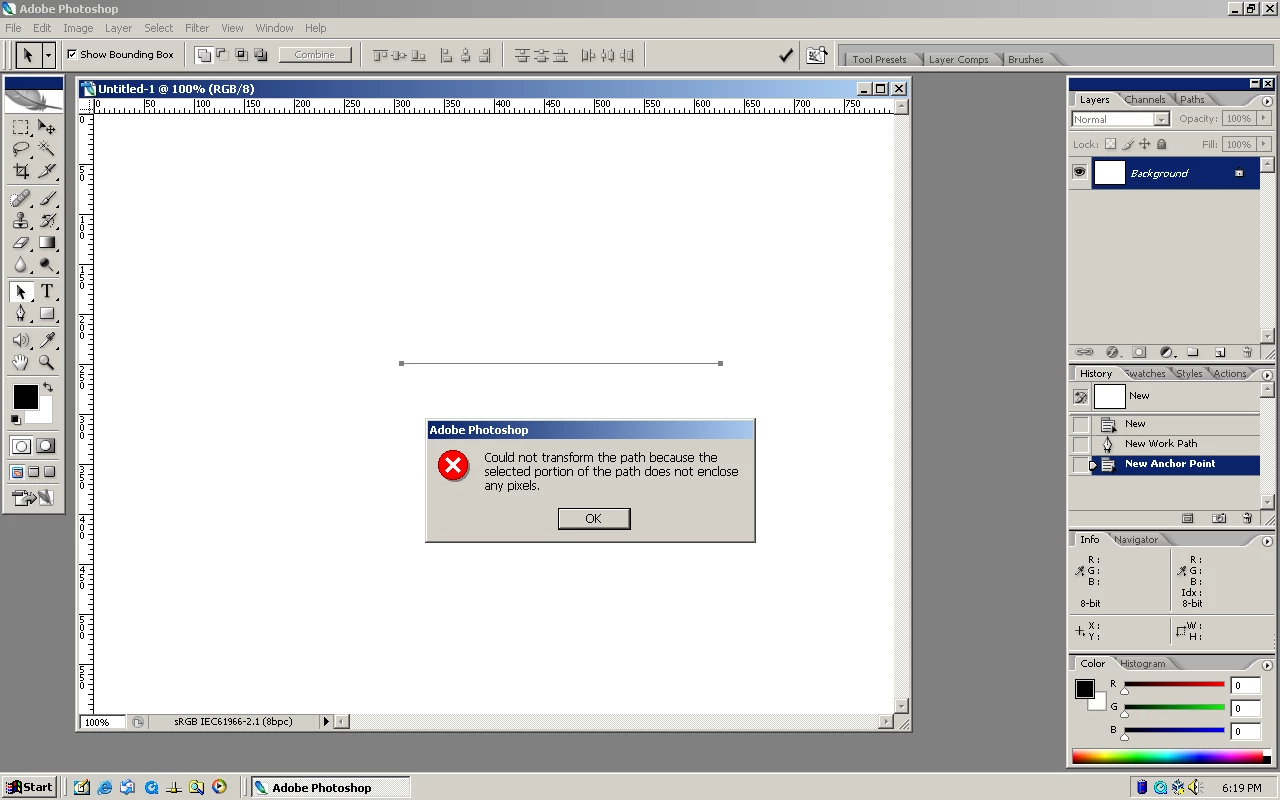Create new document from current state icon

point(1187,518)
